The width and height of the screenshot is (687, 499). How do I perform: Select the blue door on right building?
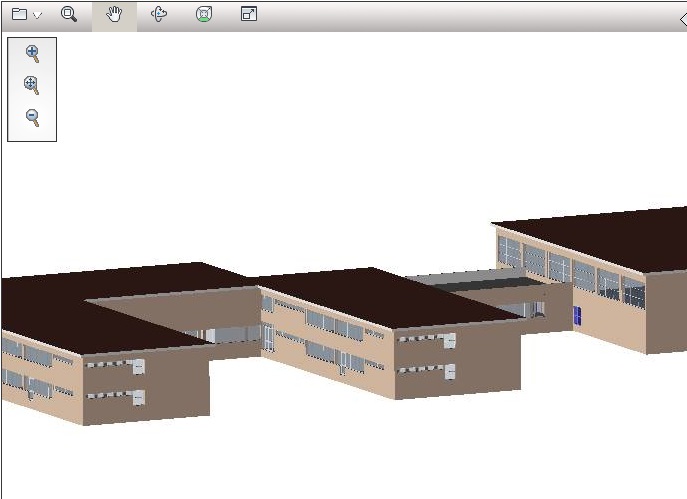pos(577,316)
